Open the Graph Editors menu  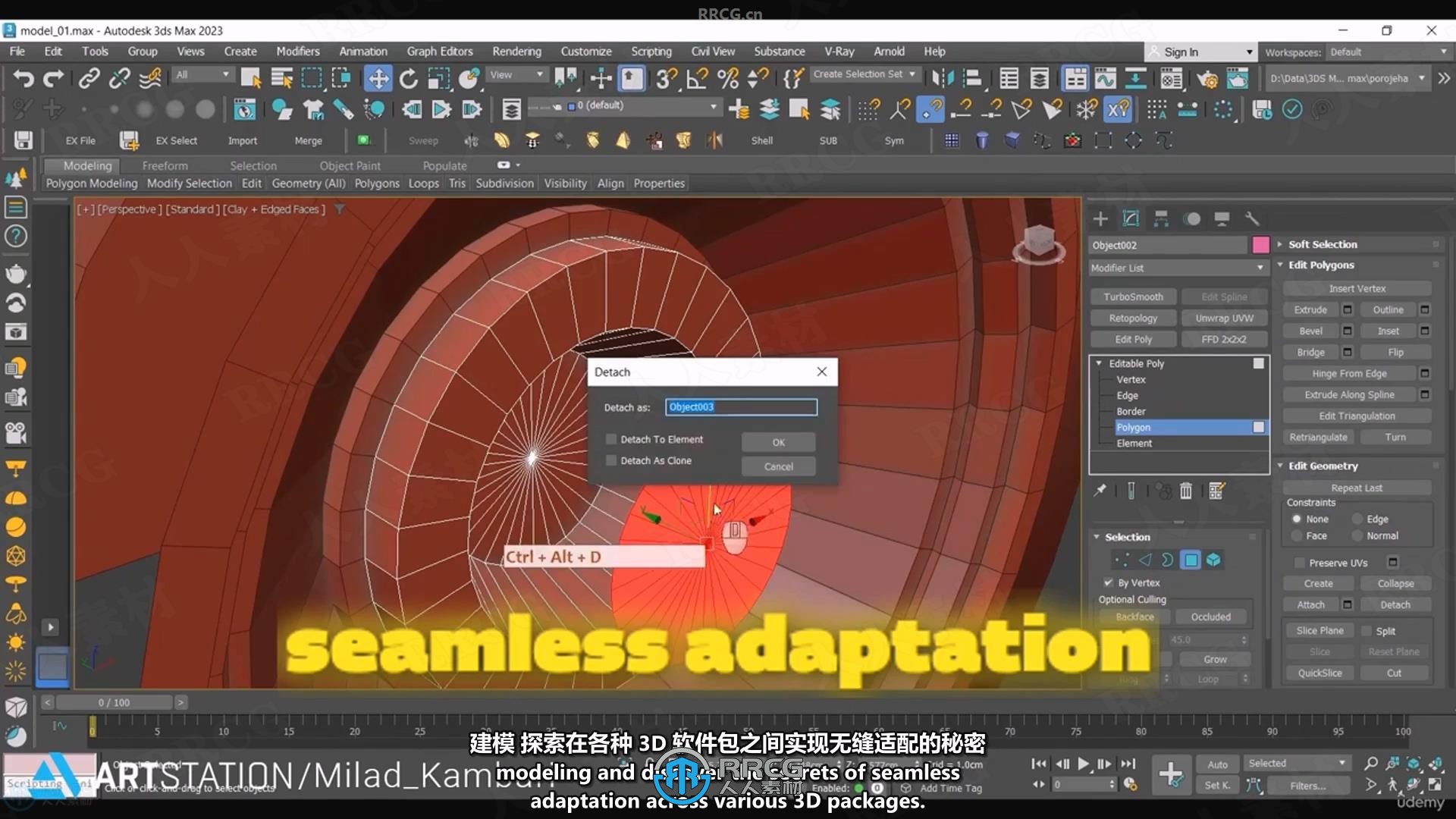click(440, 51)
